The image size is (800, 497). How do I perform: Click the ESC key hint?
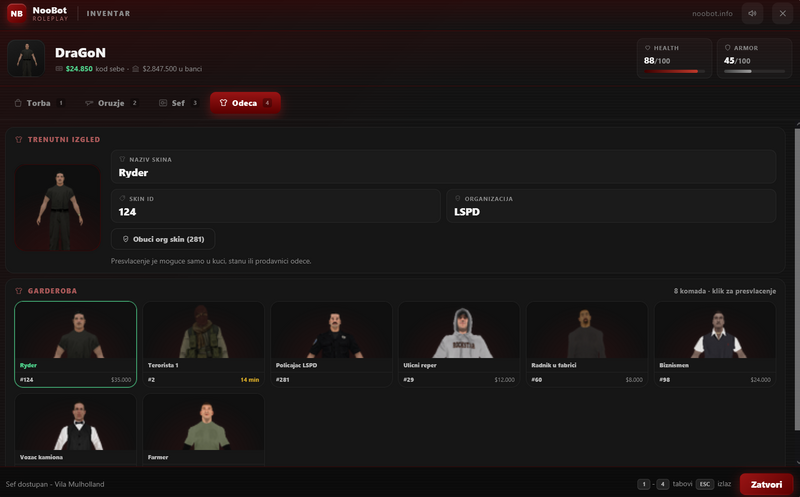pos(705,484)
